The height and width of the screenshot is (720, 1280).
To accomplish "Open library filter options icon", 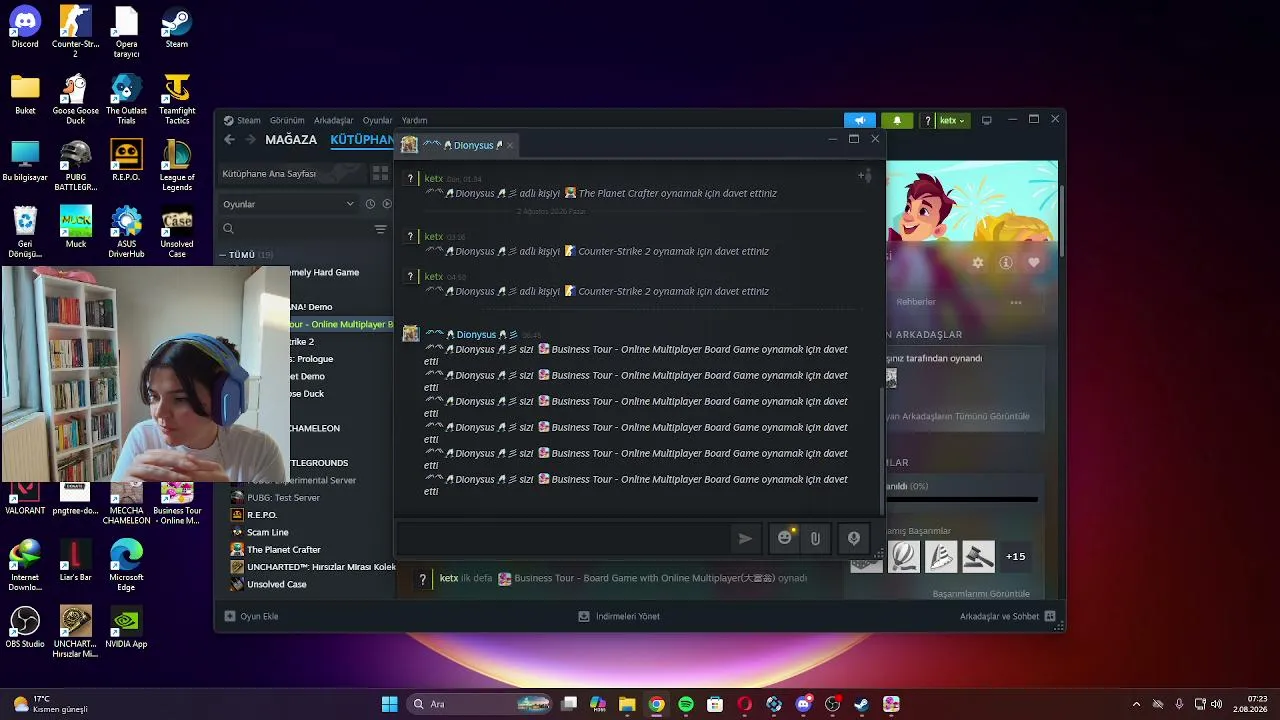I will pyautogui.click(x=380, y=229).
